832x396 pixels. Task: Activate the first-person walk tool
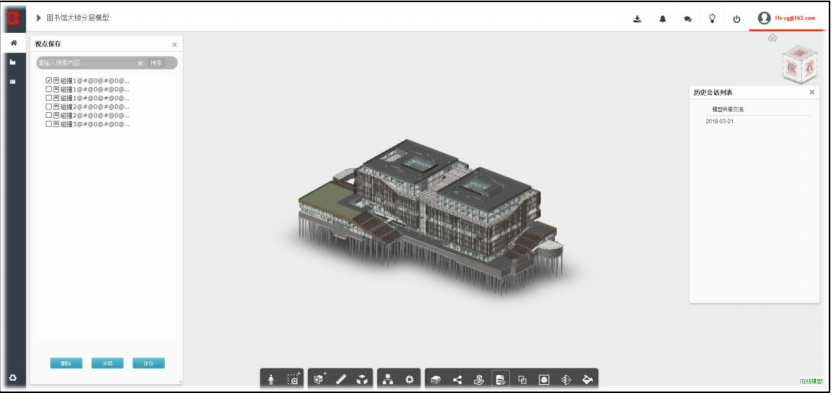271,380
